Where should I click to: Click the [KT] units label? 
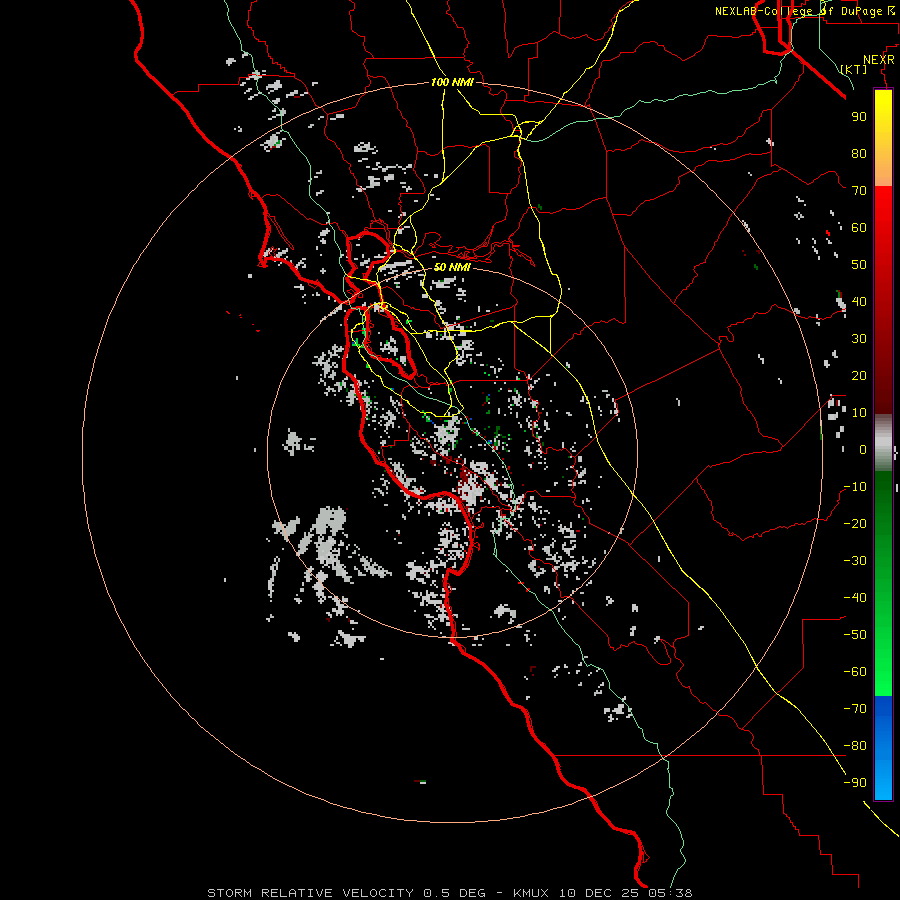click(854, 69)
